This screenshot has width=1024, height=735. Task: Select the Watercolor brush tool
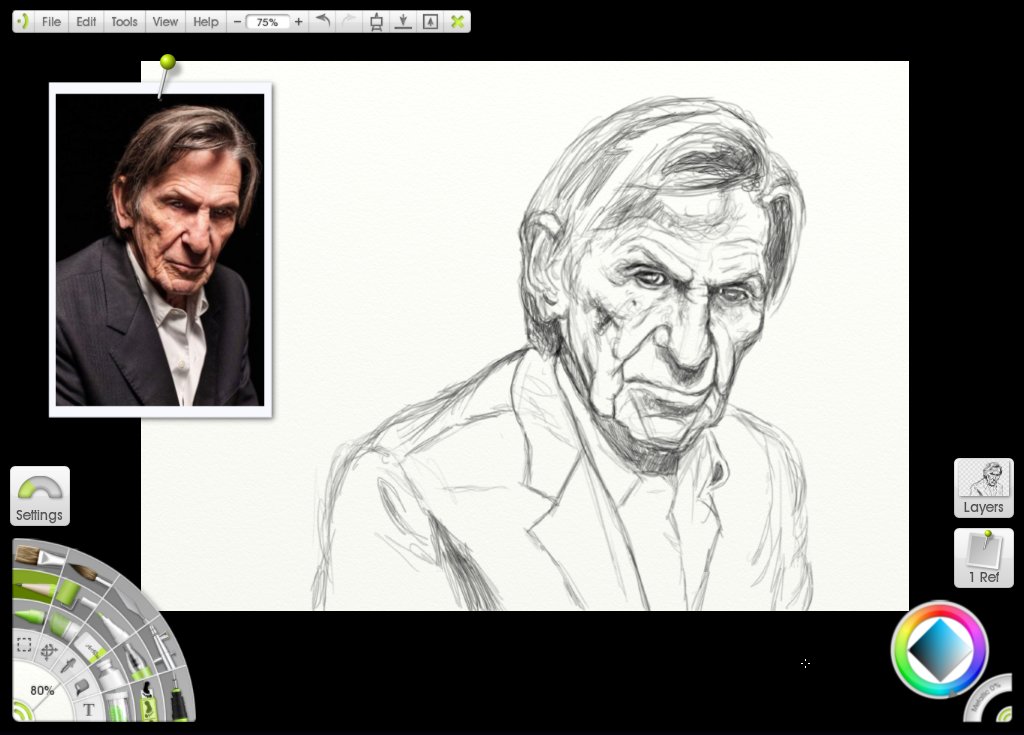click(89, 573)
